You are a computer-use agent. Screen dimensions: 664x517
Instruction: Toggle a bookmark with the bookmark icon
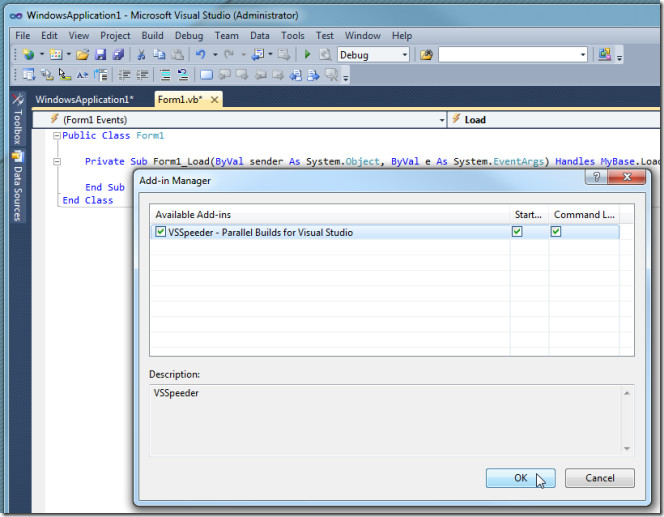(x=206, y=75)
